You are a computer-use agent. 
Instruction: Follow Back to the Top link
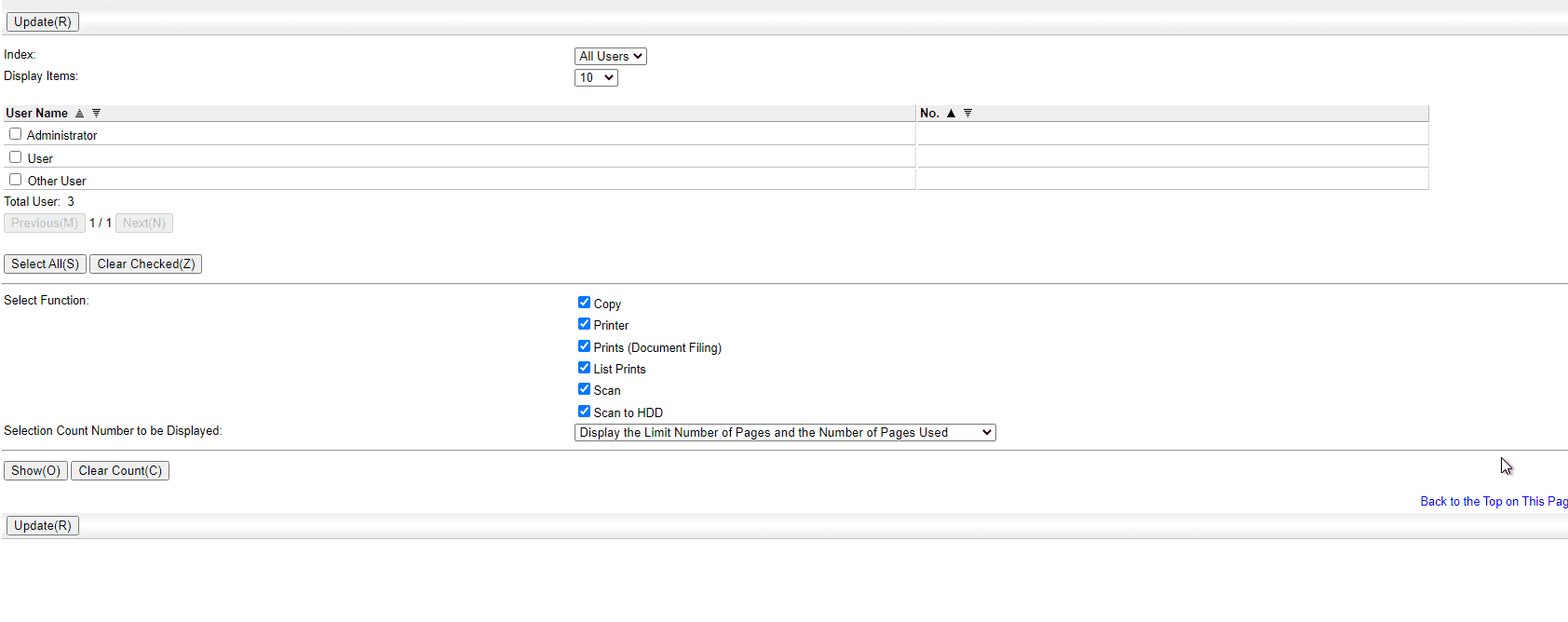pyautogui.click(x=1493, y=502)
